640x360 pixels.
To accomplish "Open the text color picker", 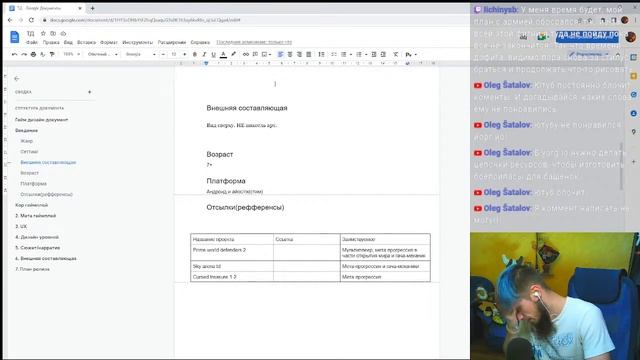I will click(223, 54).
